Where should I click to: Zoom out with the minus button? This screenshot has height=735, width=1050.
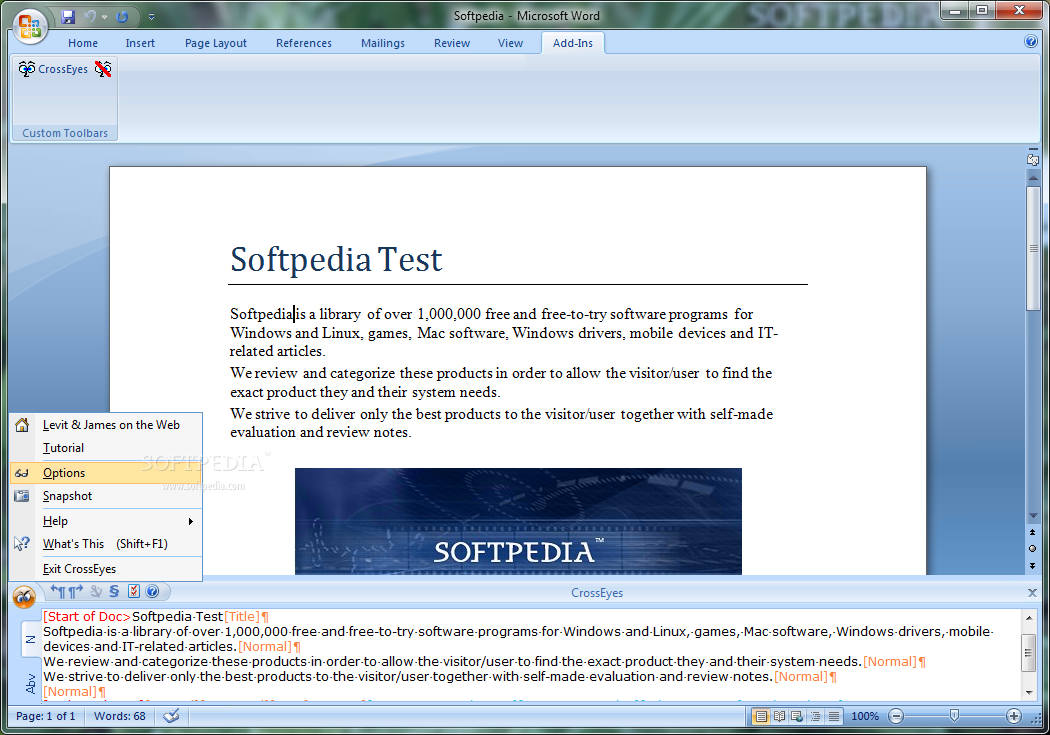pos(896,716)
